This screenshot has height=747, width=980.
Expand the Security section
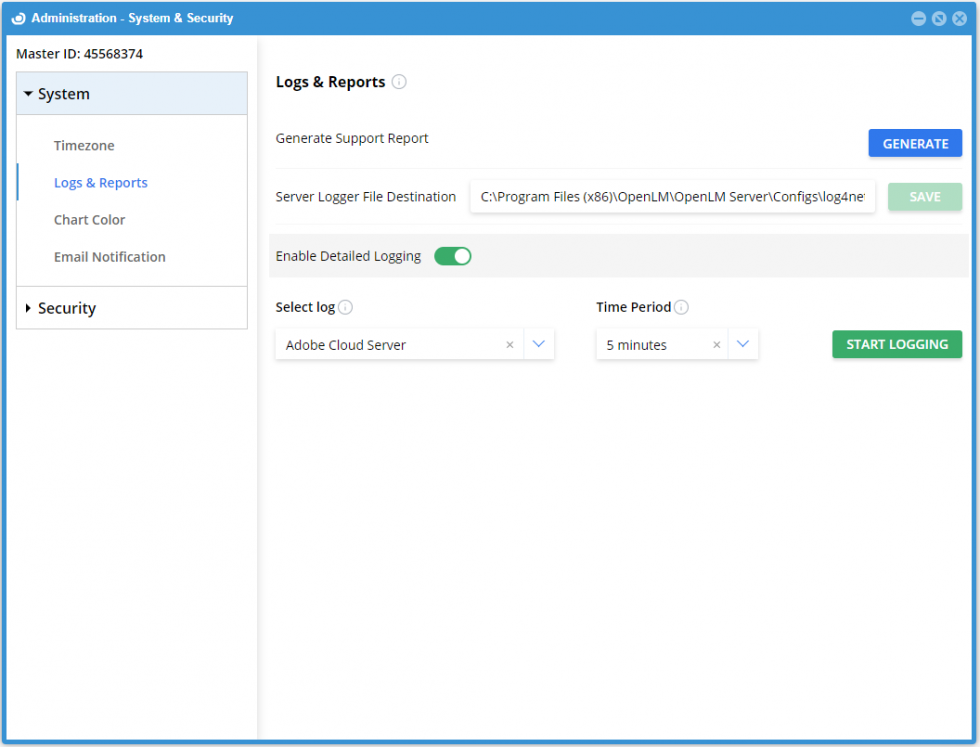coord(67,308)
